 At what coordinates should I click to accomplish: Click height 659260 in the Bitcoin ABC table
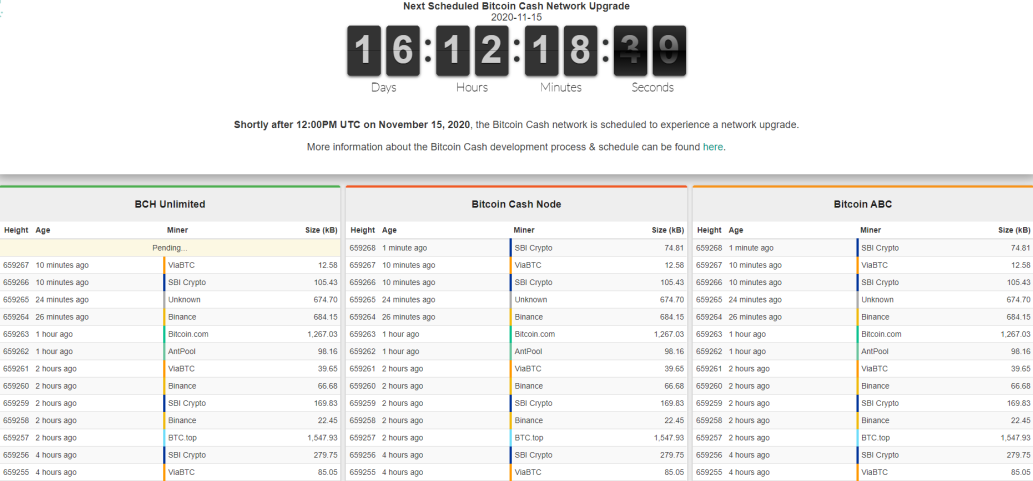coord(709,385)
